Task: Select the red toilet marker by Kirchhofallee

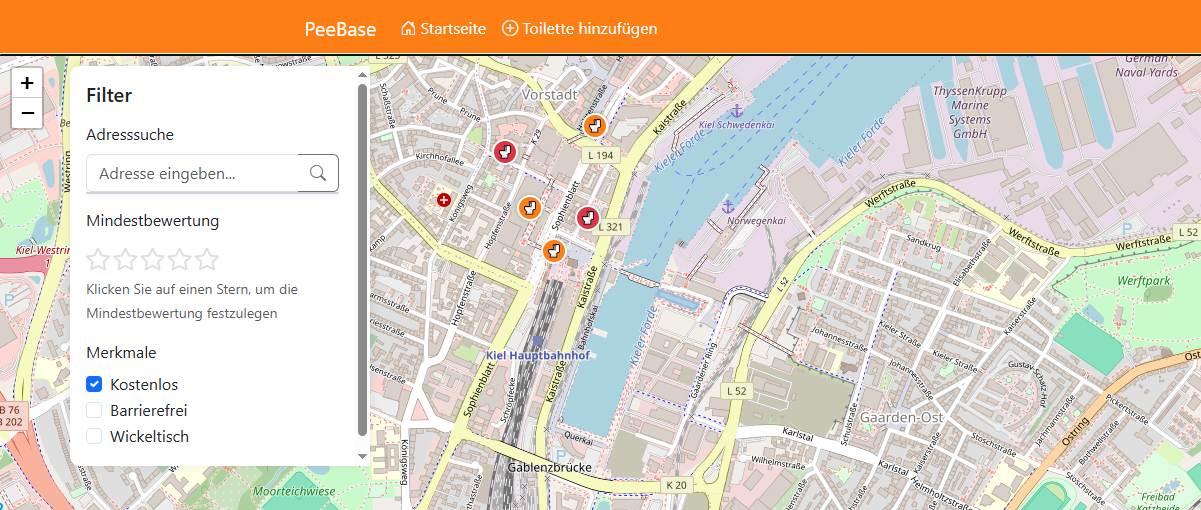Action: click(504, 152)
